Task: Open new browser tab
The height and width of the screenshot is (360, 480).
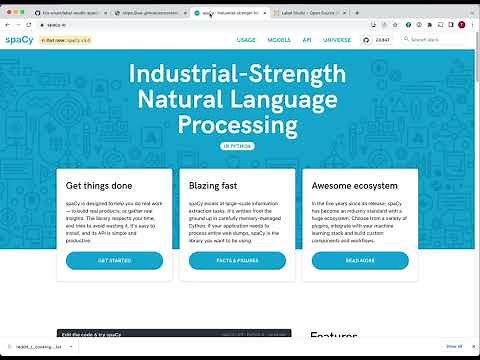Action: pos(357,13)
